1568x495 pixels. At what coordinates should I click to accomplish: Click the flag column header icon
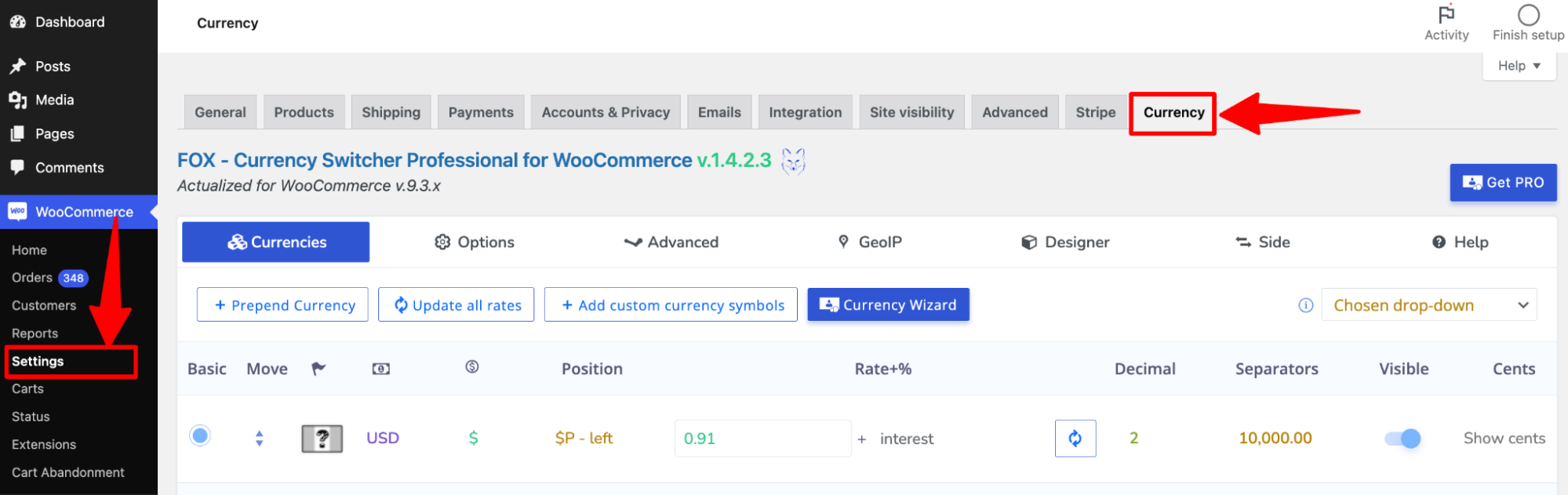coord(318,369)
